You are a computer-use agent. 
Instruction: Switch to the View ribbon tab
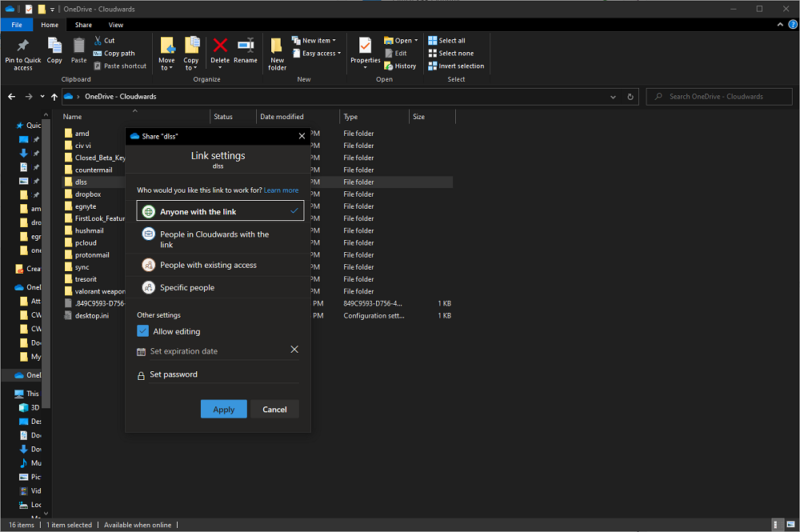[116, 24]
